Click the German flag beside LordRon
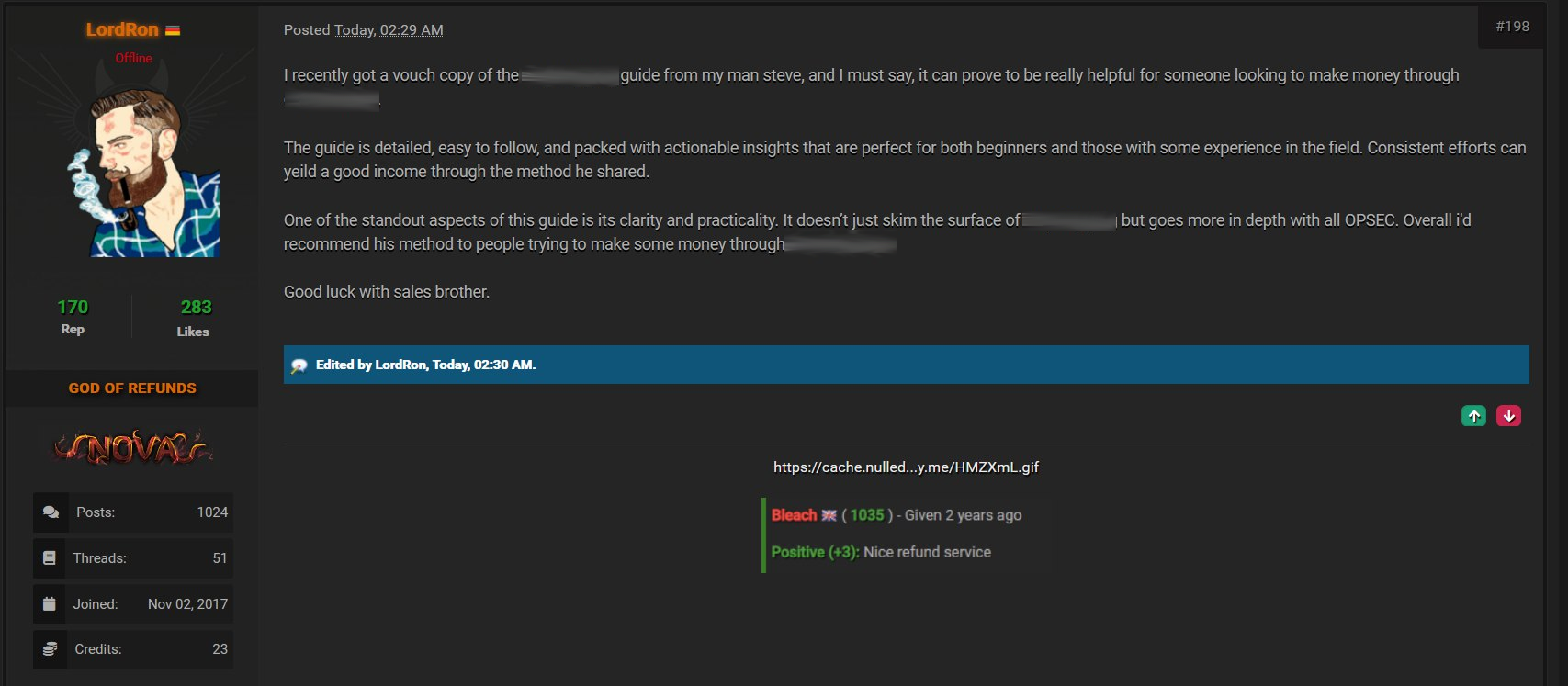Screen dimensions: 1568x686 pyautogui.click(x=173, y=30)
